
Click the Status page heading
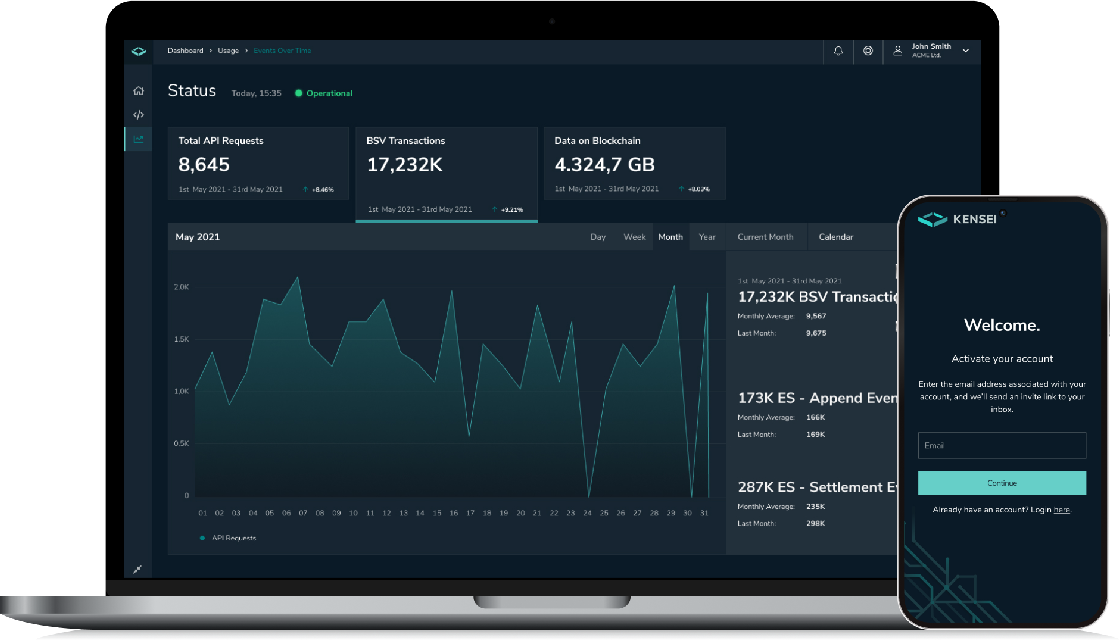[x=191, y=91]
